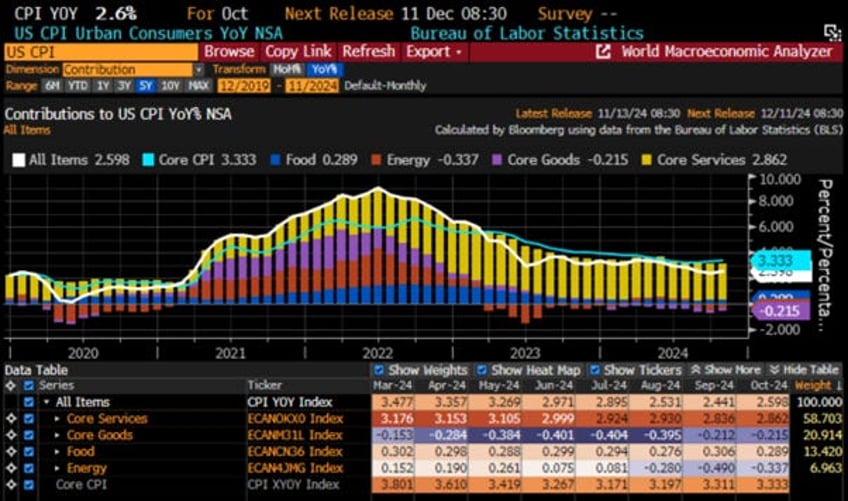Toggle Show Heat Map checkbox
Screen dimensions: 848x501
pyautogui.click(x=481, y=370)
